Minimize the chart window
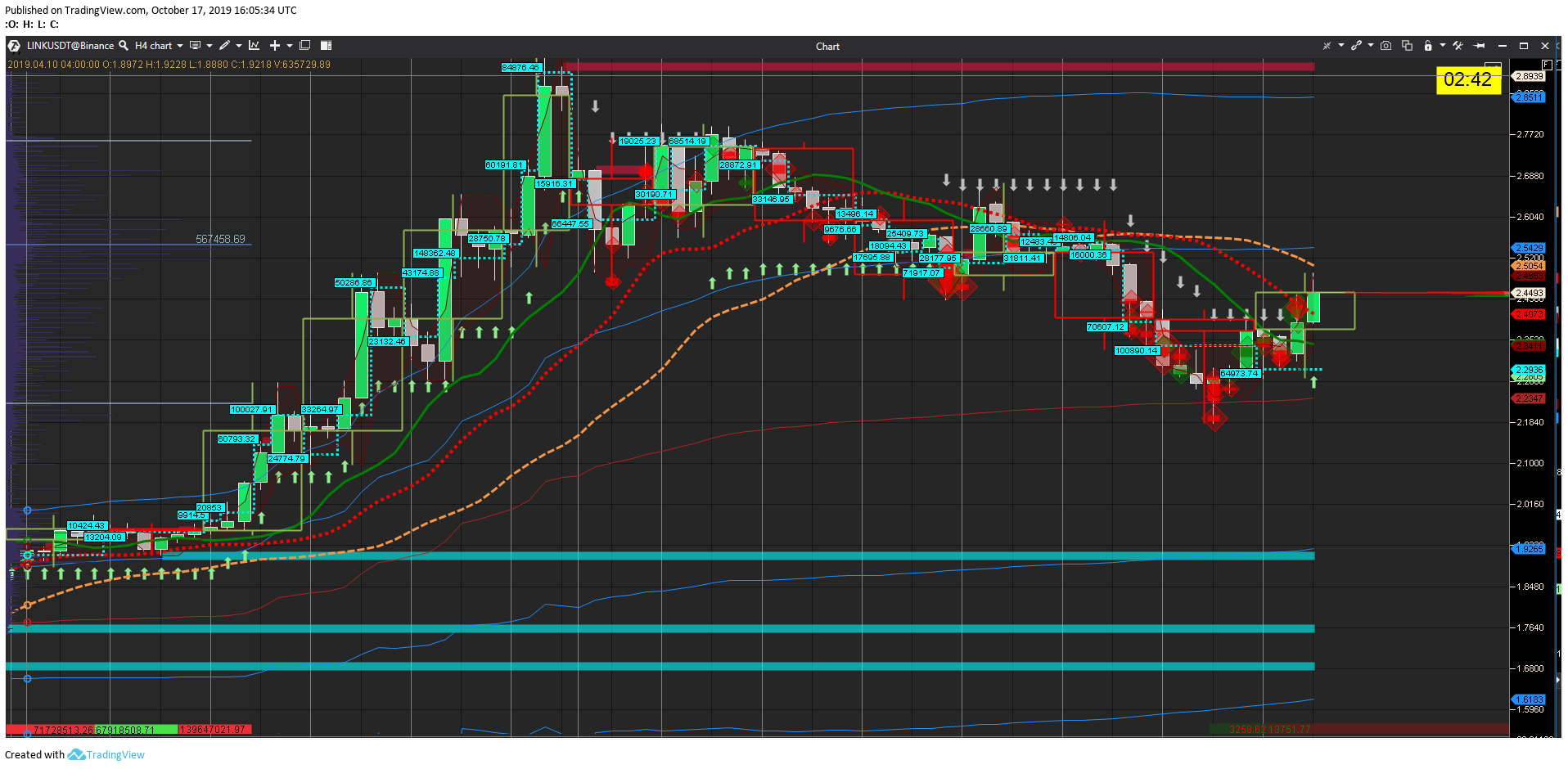Screen dimensions: 1568x769 tap(1502, 46)
